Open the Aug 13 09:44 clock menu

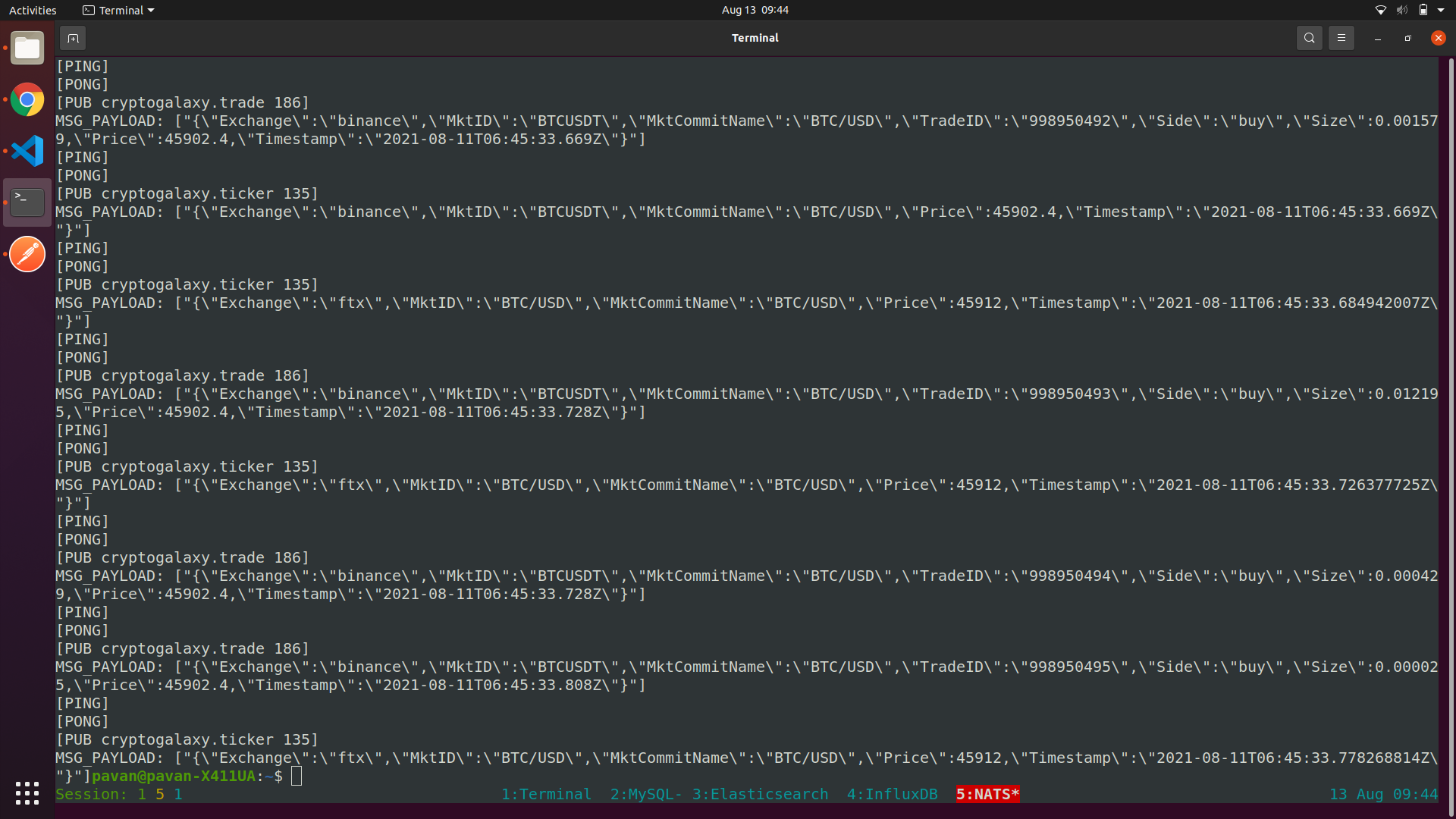pos(755,10)
